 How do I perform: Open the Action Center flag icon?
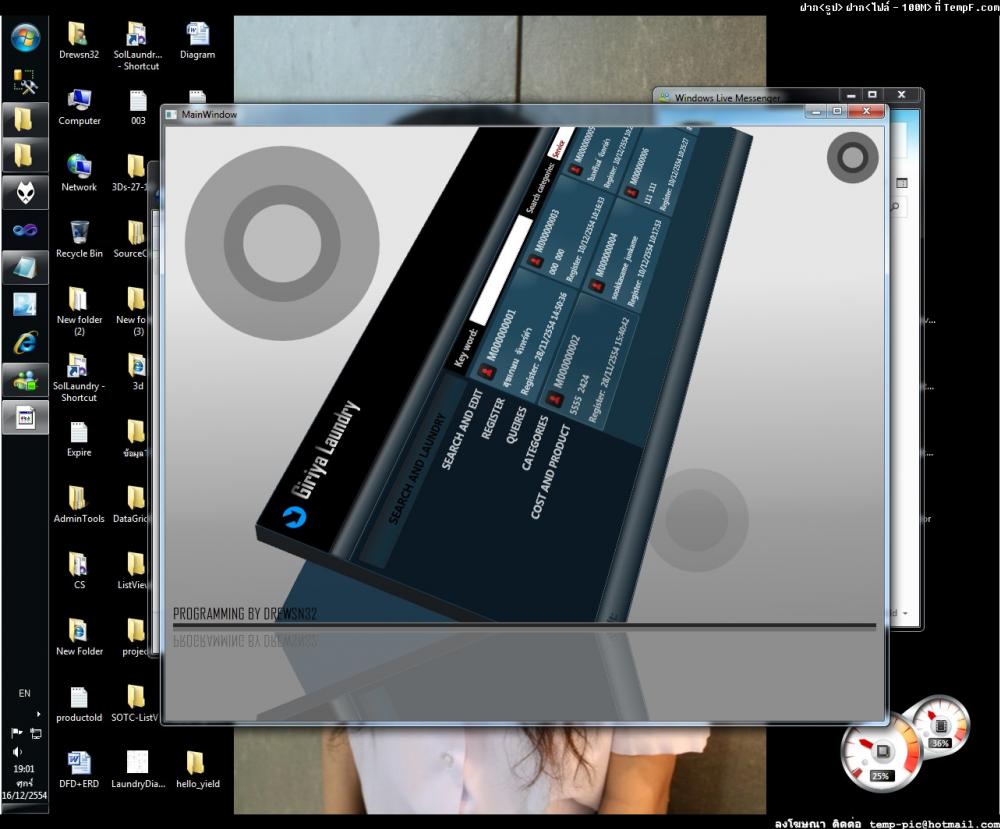(17, 733)
